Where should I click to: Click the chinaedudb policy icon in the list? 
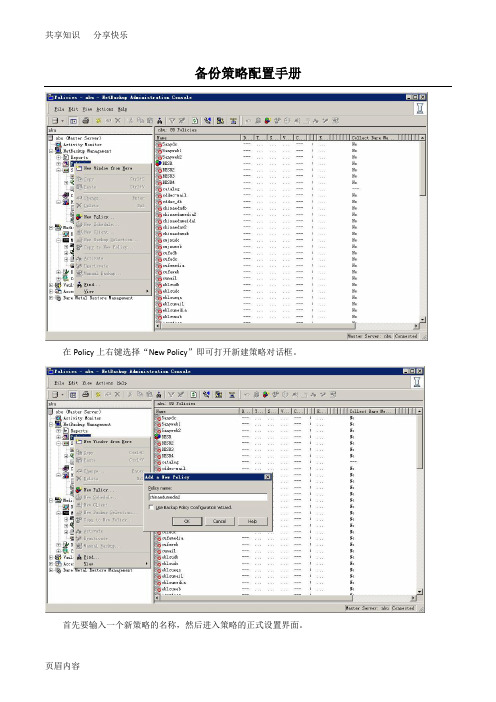[159, 208]
